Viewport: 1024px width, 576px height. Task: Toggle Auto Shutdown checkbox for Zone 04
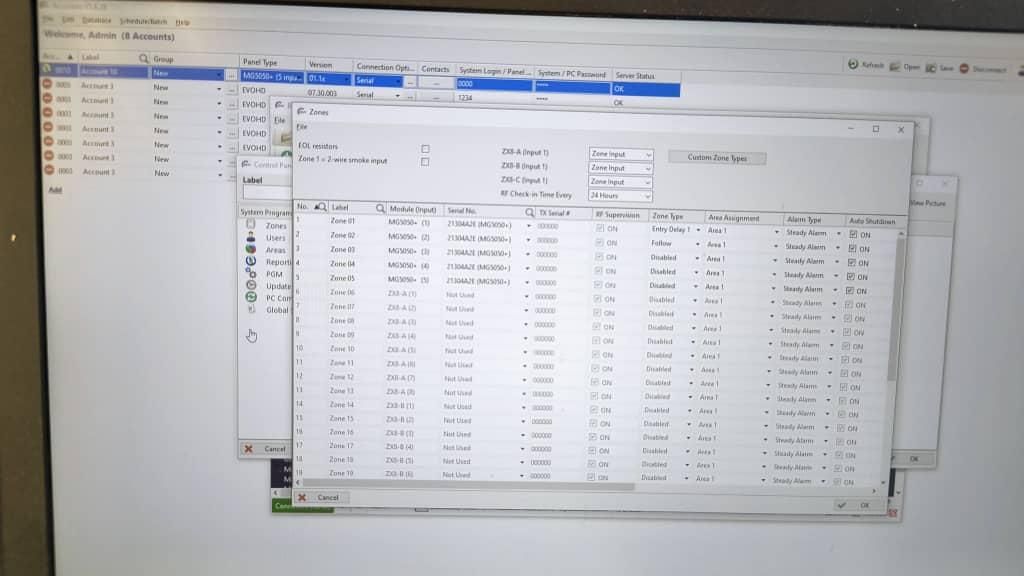850,277
